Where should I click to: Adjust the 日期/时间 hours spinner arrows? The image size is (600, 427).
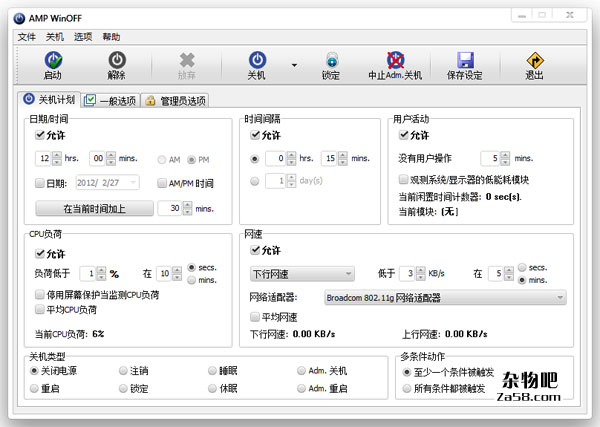pos(57,158)
